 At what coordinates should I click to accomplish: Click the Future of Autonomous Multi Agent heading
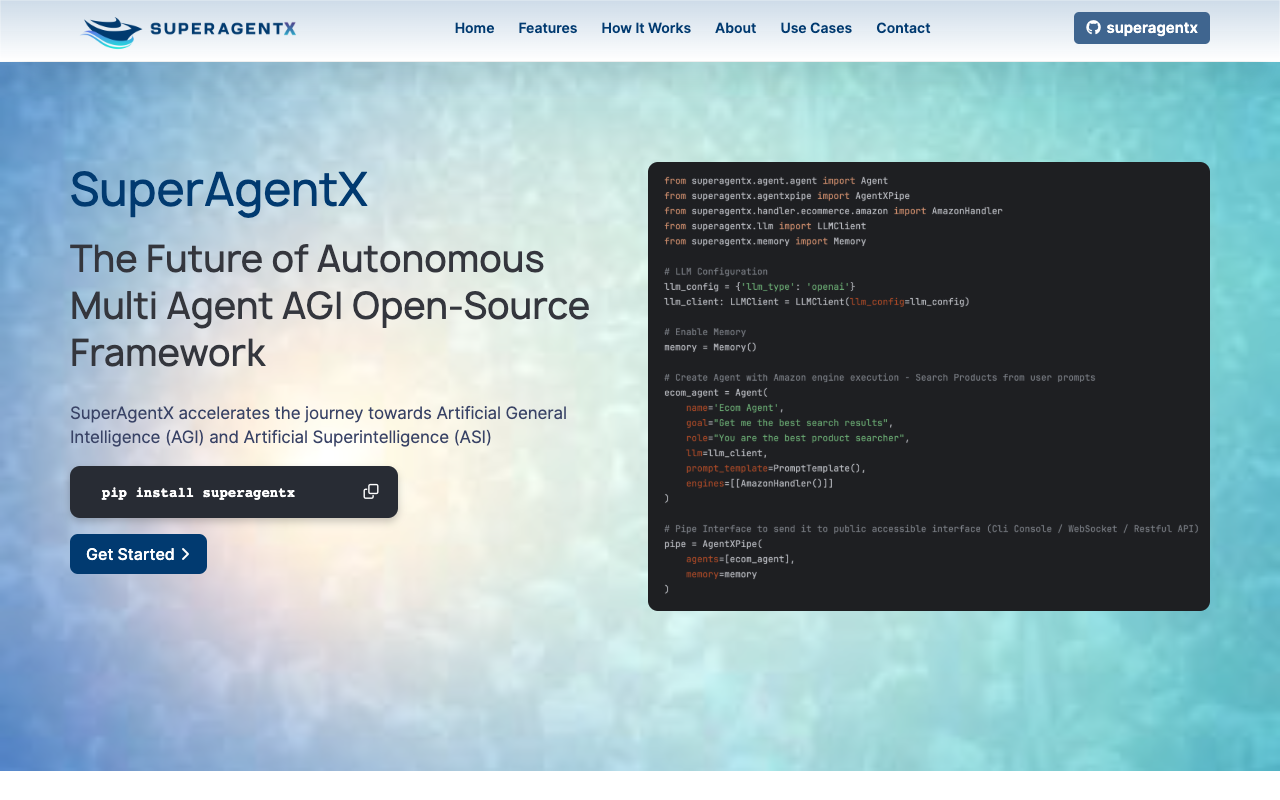330,305
